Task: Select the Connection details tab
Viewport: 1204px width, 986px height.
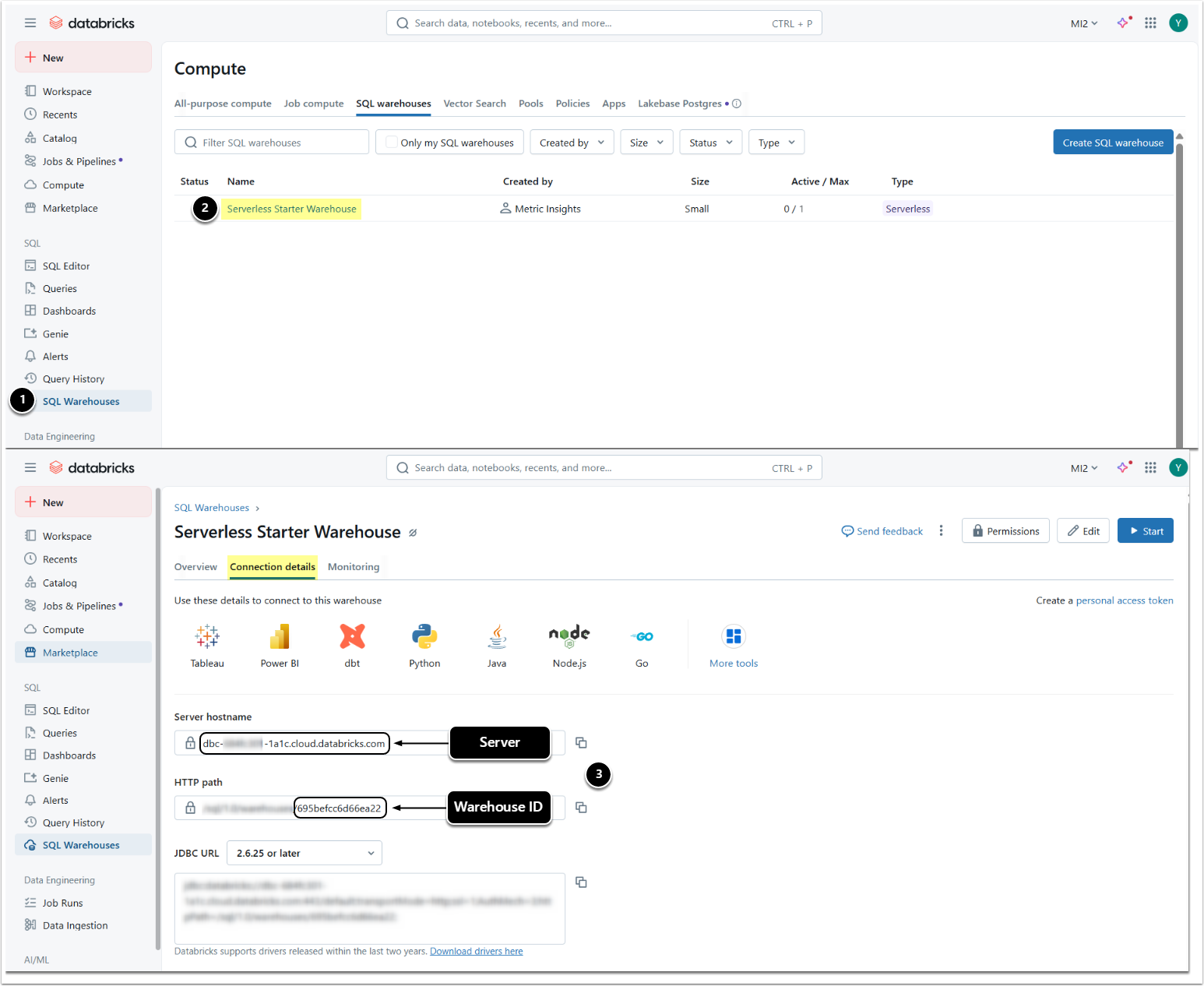Action: click(x=273, y=567)
